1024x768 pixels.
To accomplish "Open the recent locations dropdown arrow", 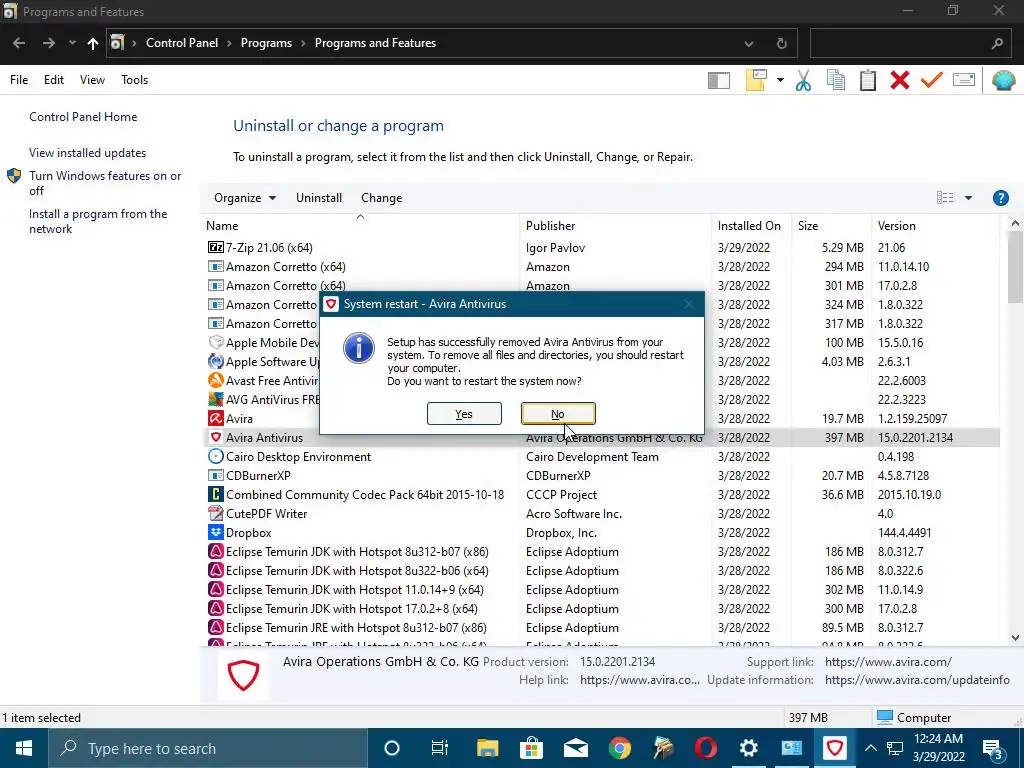I will (72, 44).
